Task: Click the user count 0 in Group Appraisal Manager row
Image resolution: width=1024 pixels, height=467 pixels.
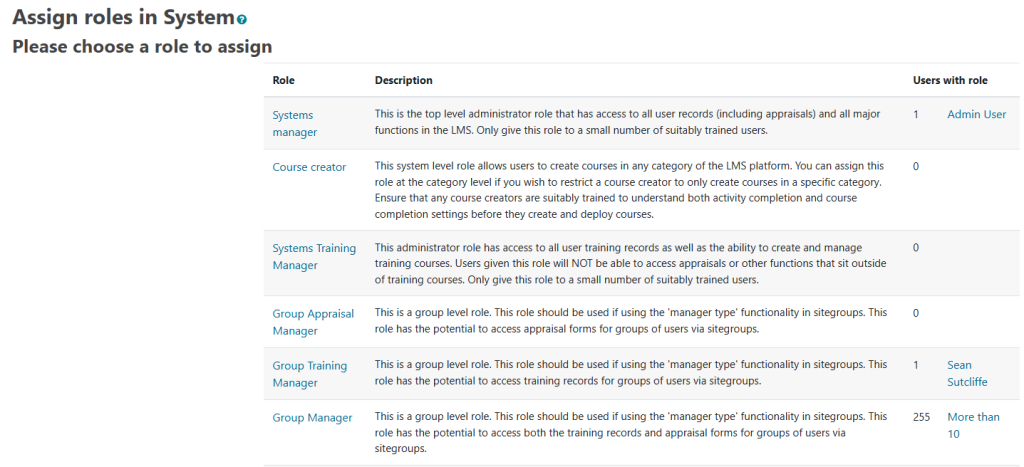Action: [916, 313]
